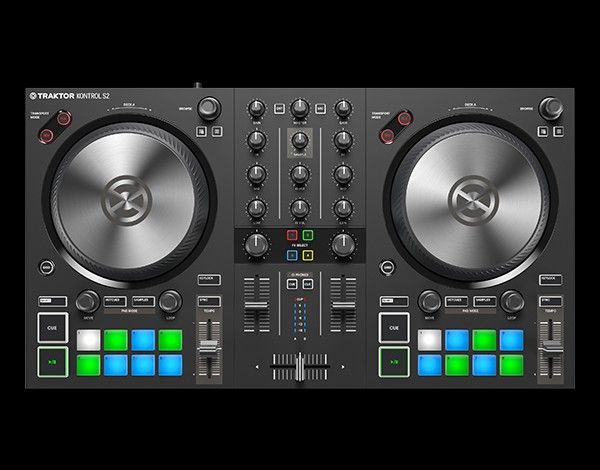Tap second small square button under right BROWSE
600x470 pixels.
click(559, 131)
